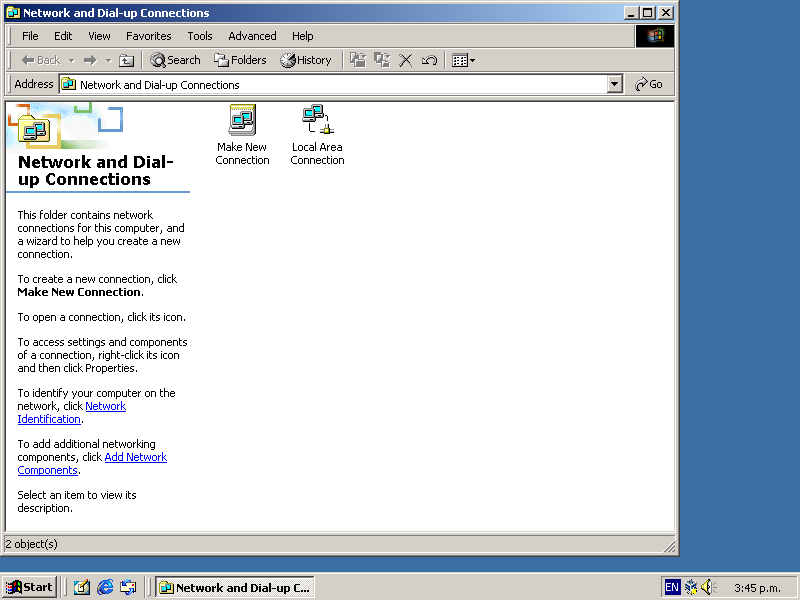Open the Make New Connection wizard icon

pyautogui.click(x=242, y=135)
